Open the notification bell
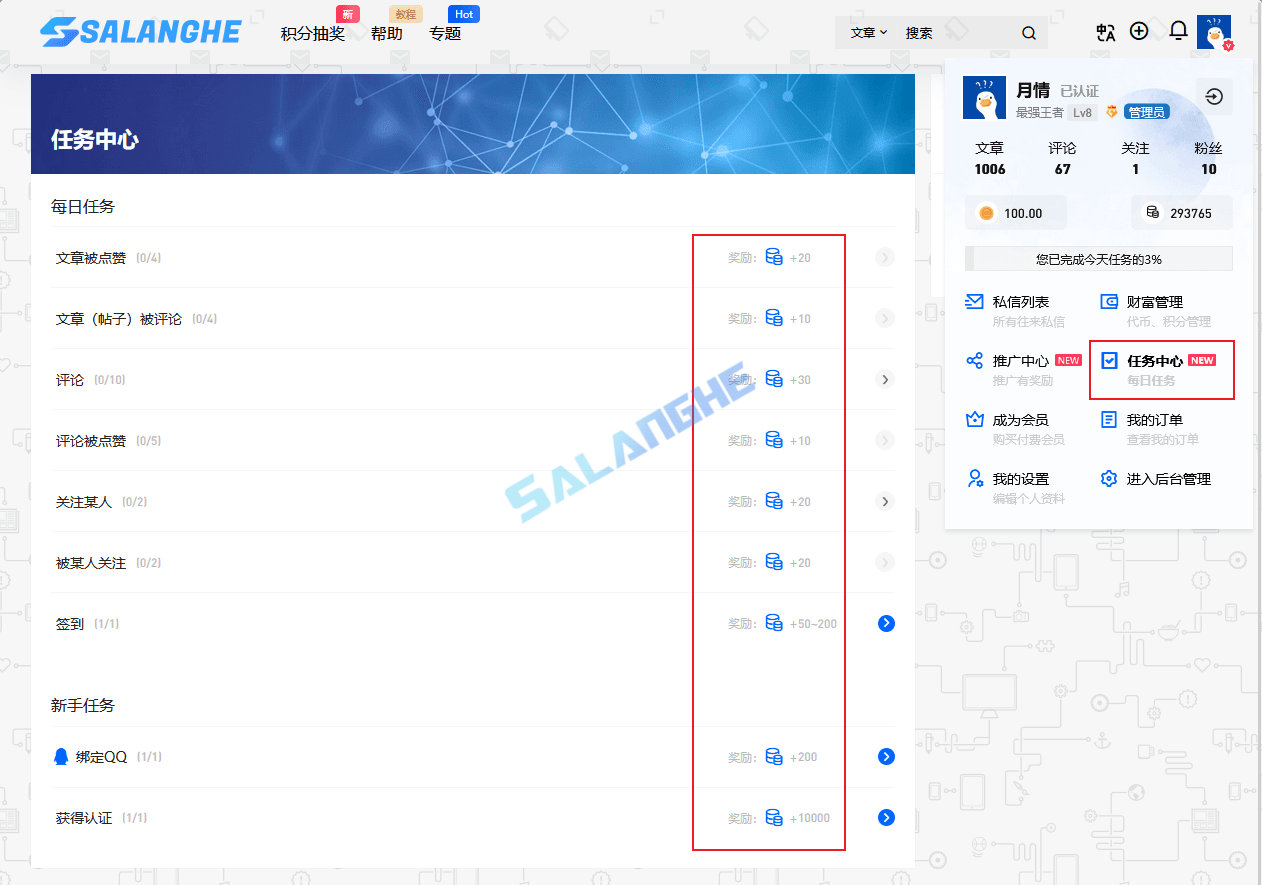 coord(1177,31)
